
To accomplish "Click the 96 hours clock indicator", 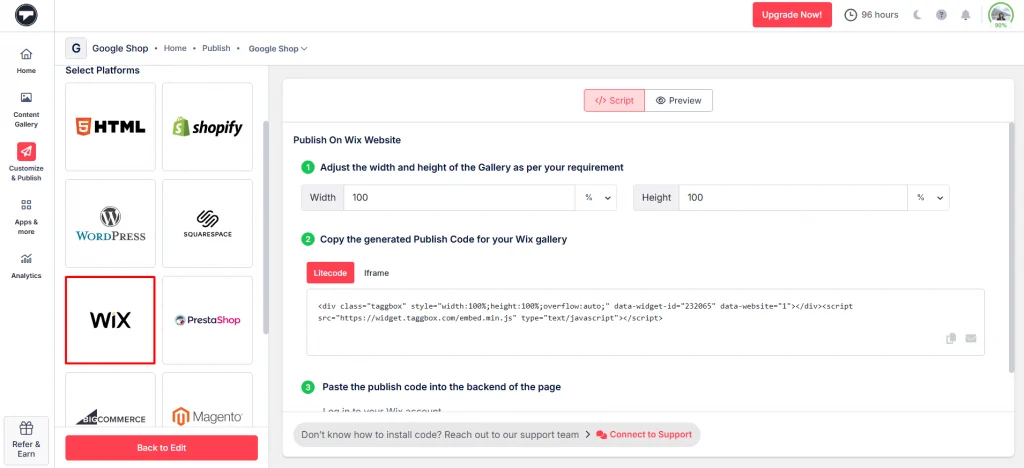I will pos(871,14).
